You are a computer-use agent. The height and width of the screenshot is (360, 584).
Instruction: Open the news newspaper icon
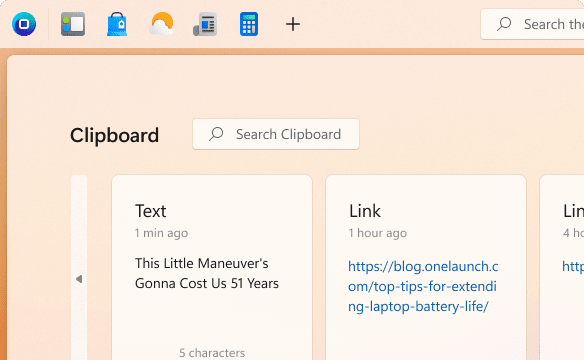pos(205,25)
